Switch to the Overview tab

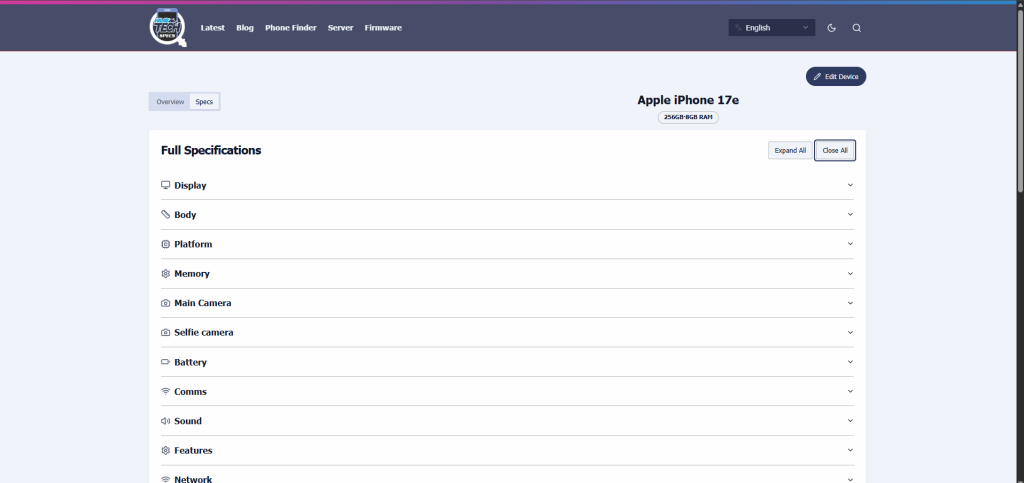point(170,102)
